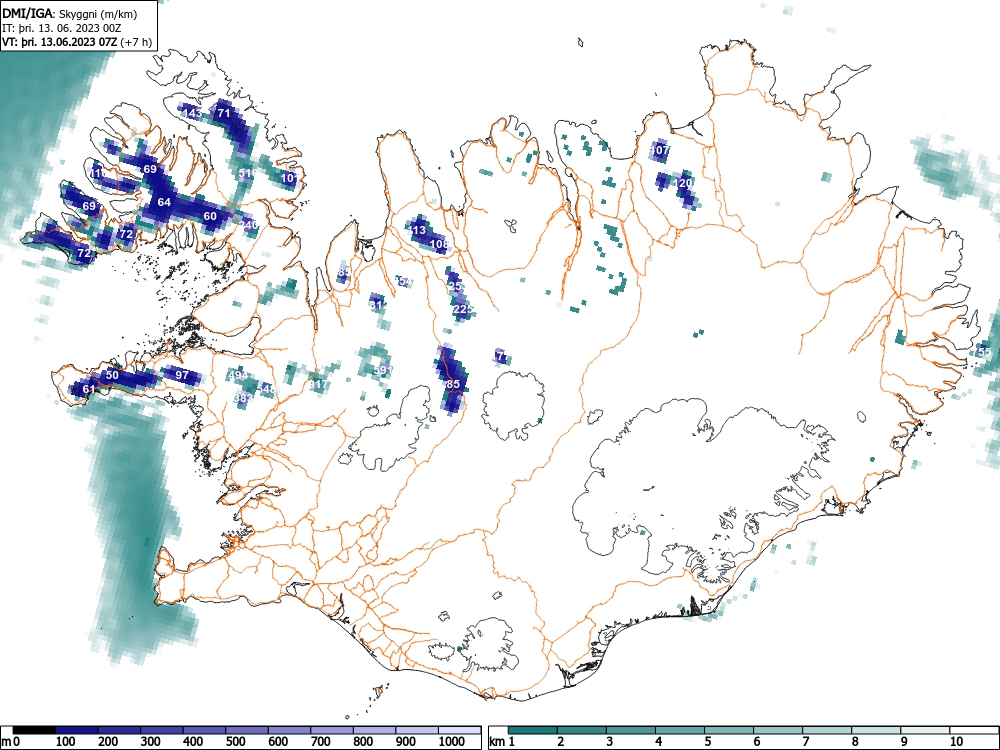Image resolution: width=1000 pixels, height=750 pixels.
Task: Click the "800" label on the metres scale
Action: click(364, 742)
